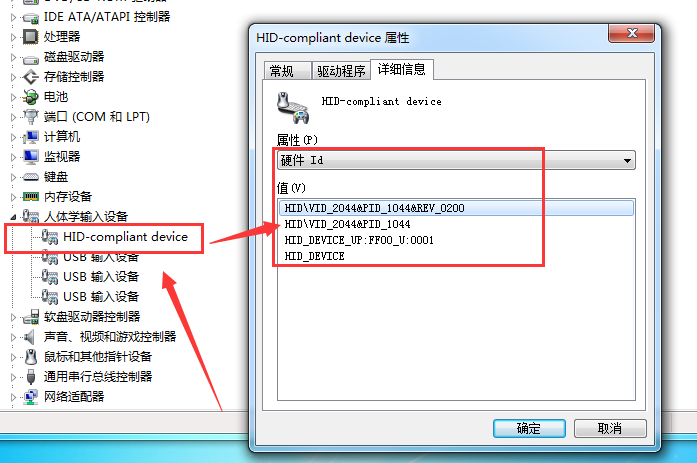
Task: Click the sound and video controllers speaker icon
Action: 30,337
